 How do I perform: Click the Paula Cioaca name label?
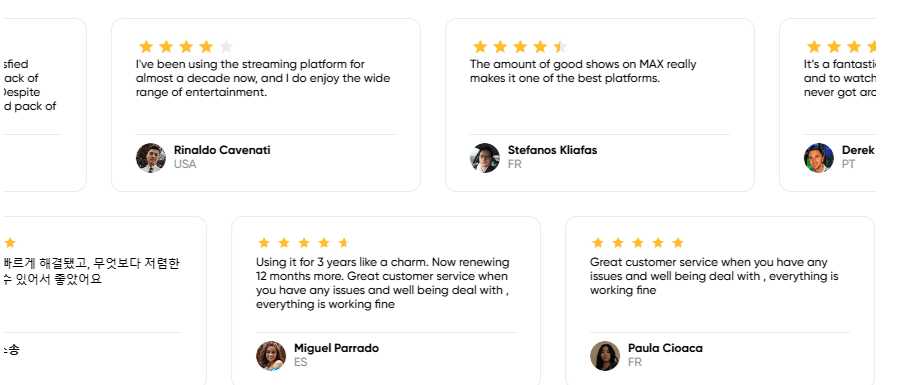pos(665,348)
